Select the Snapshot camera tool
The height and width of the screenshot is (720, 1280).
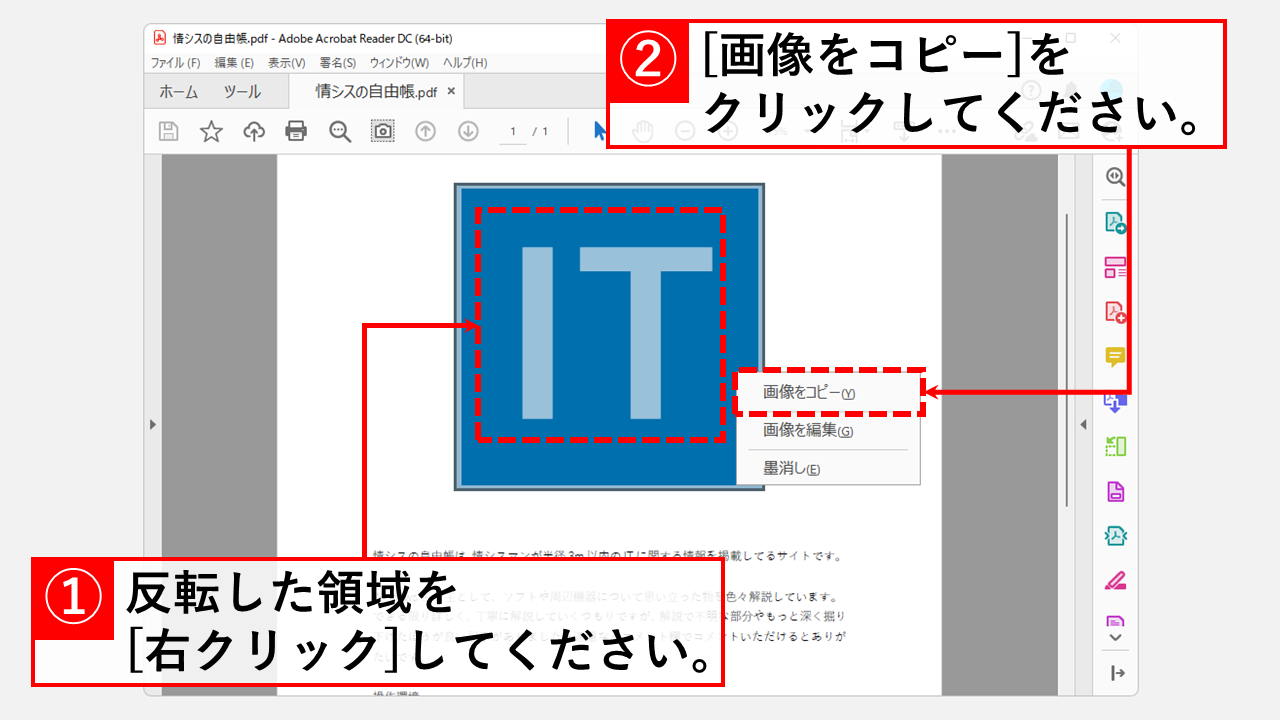(382, 131)
